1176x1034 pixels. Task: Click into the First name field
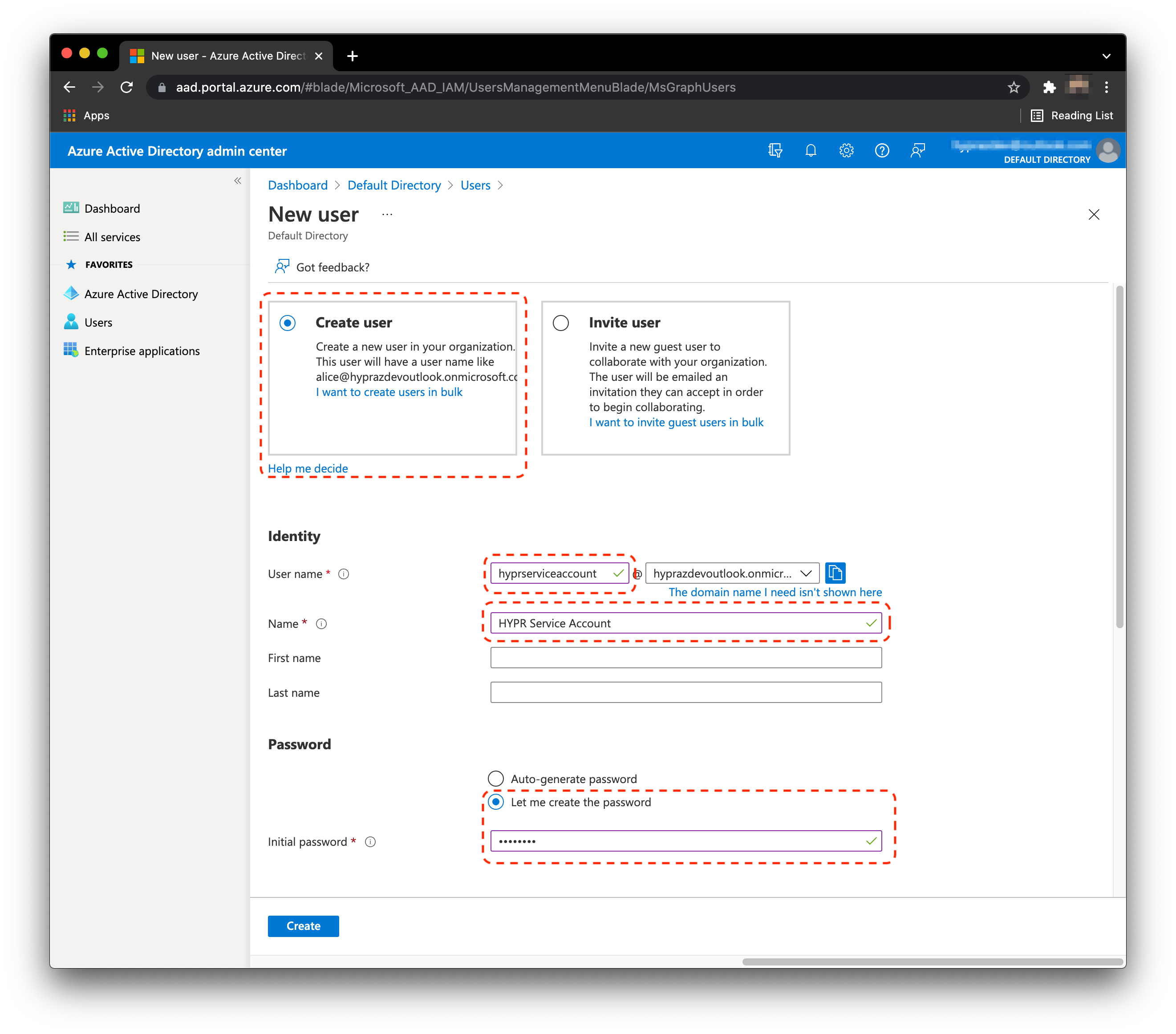pos(685,657)
